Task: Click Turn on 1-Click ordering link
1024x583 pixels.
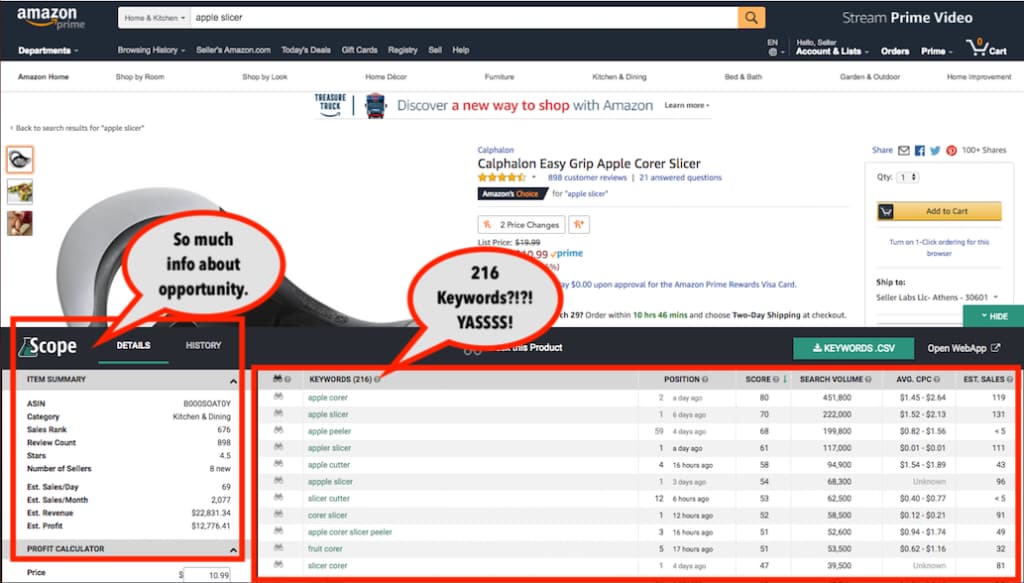Action: point(939,247)
